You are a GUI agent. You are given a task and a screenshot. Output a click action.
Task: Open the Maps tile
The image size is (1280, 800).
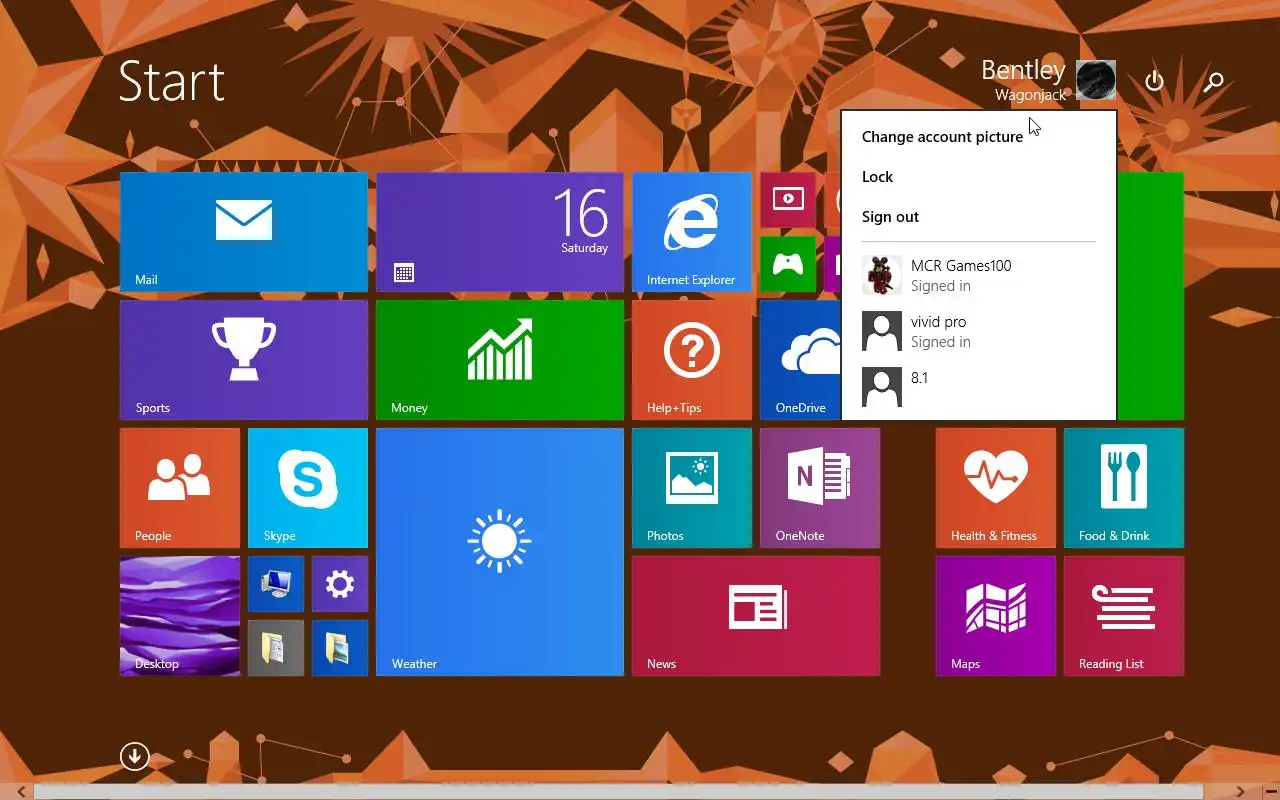point(996,616)
